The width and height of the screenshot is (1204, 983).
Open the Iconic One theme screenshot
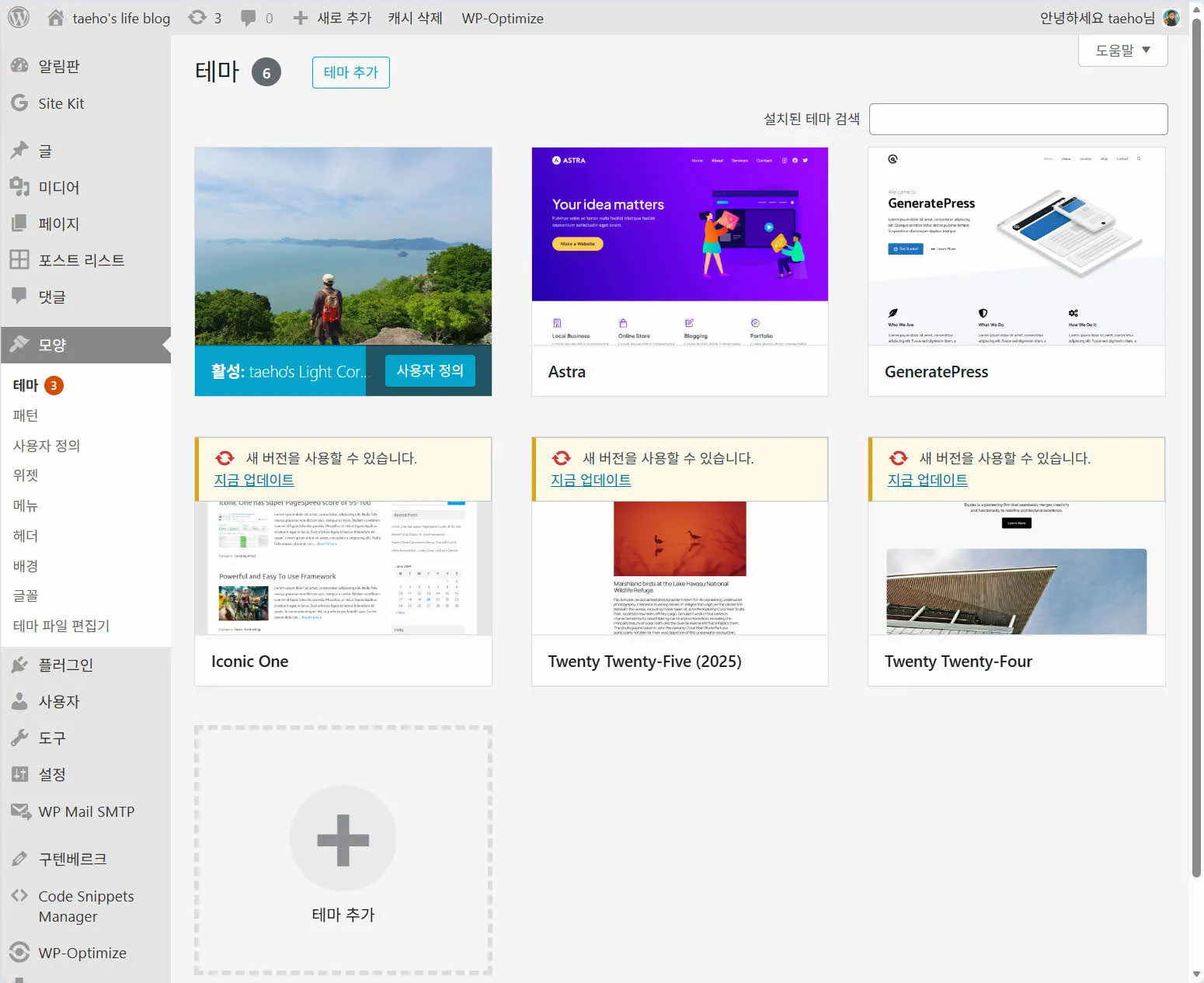pos(343,568)
